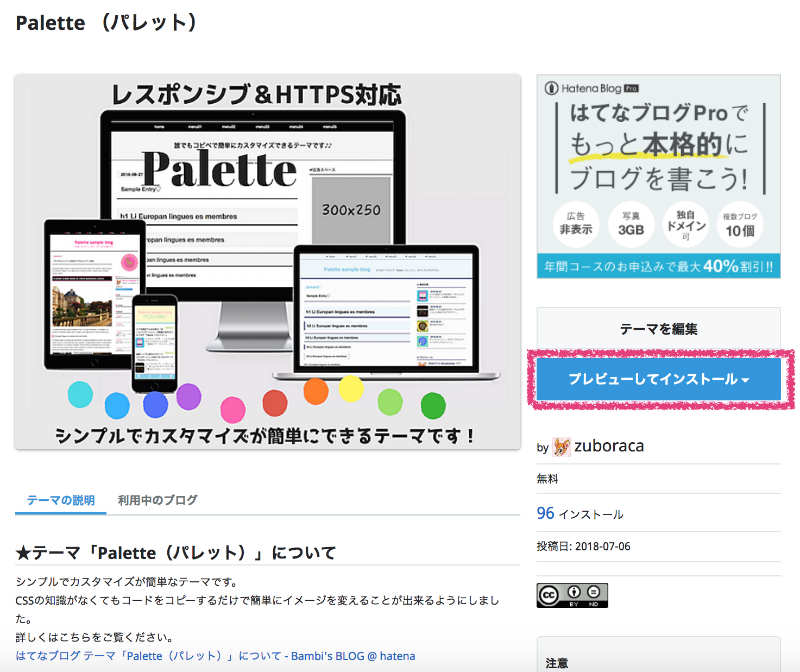Switch to the テーマの説明 tab
The image size is (800, 672).
click(61, 501)
